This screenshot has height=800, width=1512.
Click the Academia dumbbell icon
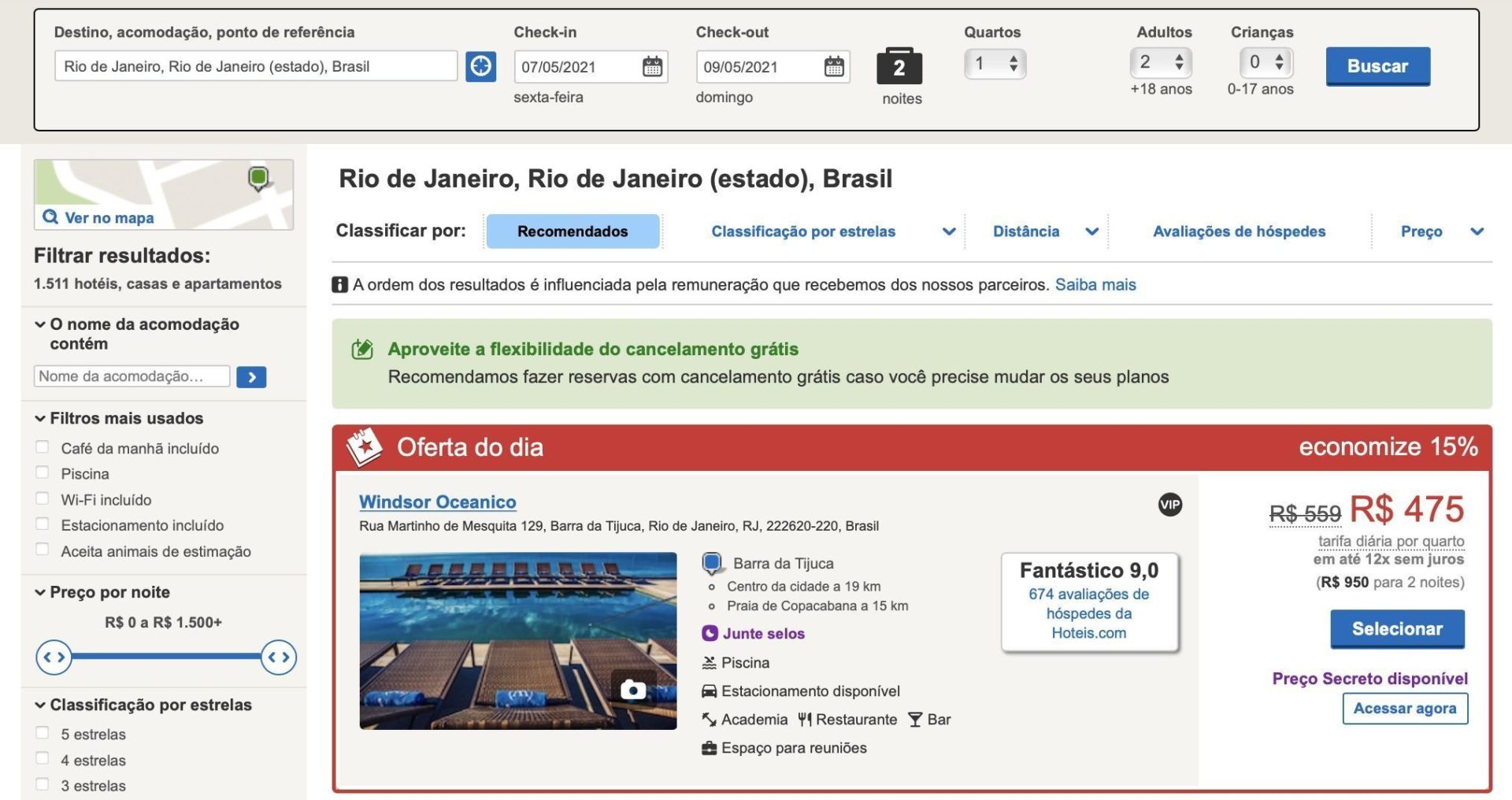pos(709,720)
